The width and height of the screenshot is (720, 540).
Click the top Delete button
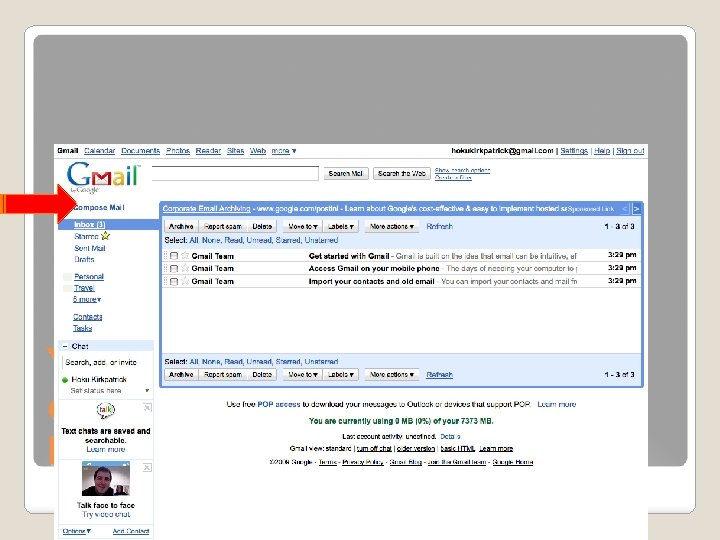[262, 226]
